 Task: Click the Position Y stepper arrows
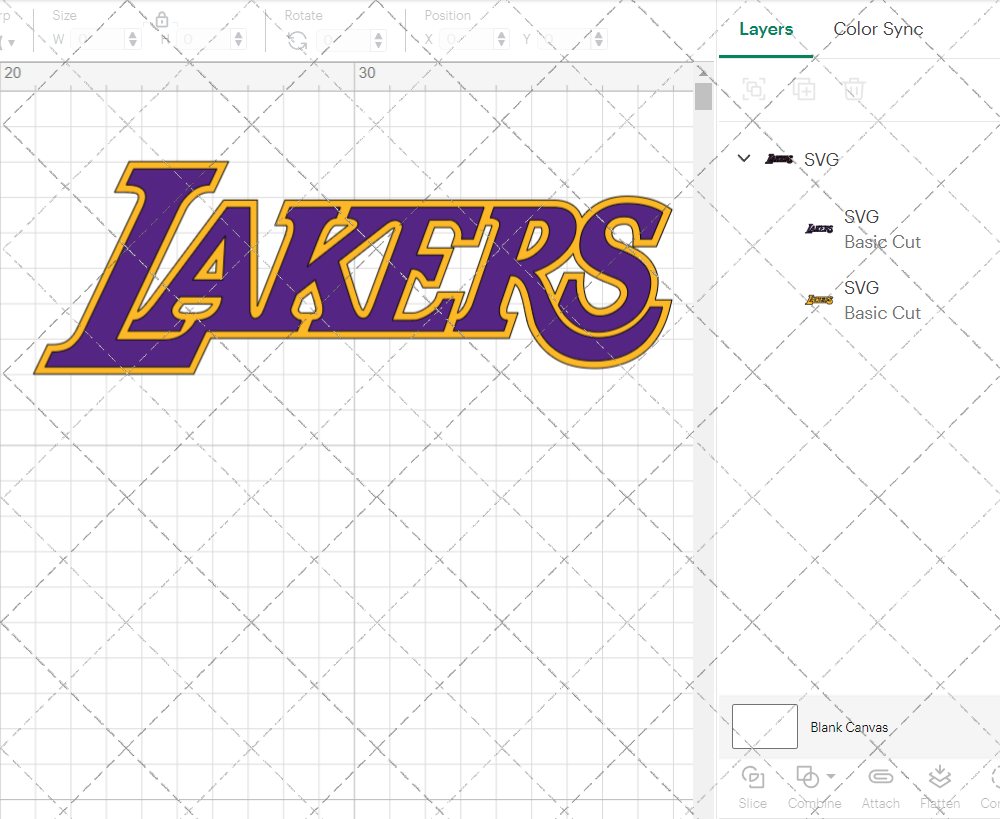[x=599, y=40]
